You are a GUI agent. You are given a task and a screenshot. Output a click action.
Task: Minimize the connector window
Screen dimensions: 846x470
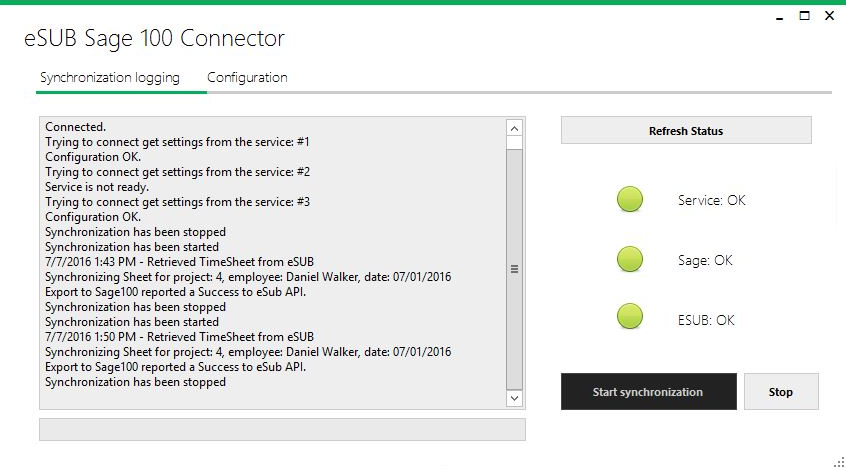point(779,17)
